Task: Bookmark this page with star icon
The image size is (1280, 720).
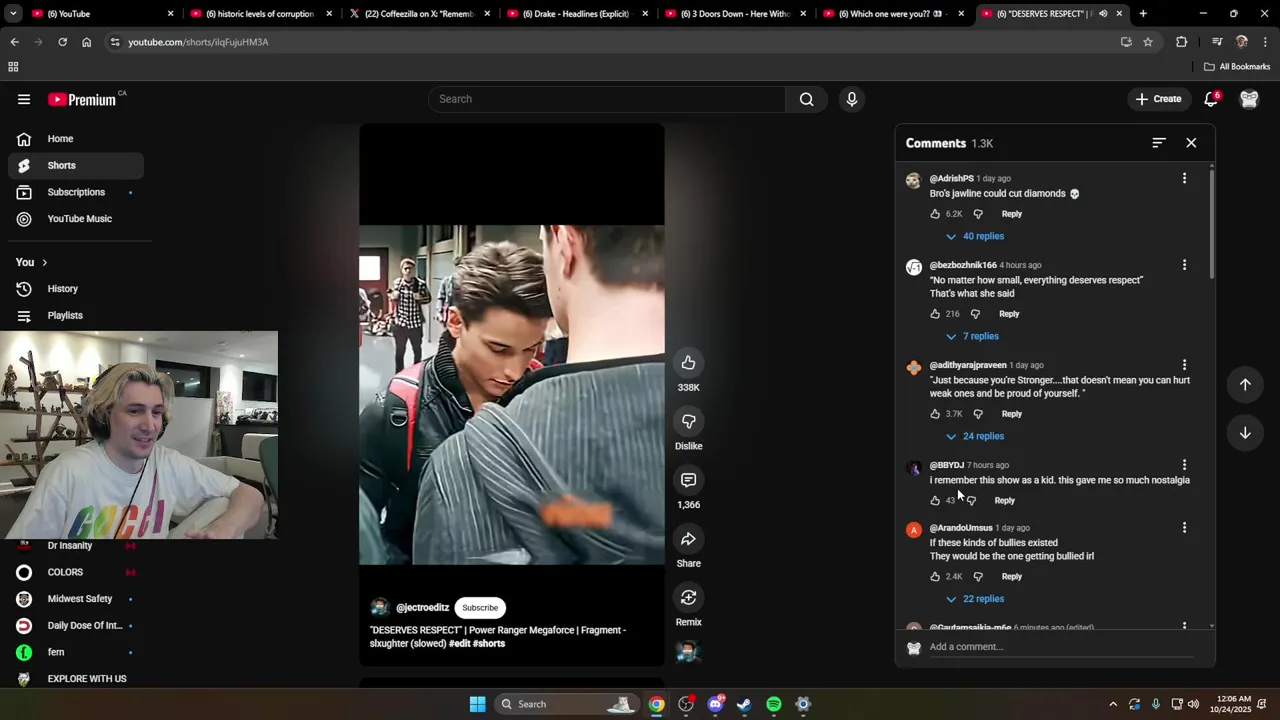Action: coord(1148,42)
